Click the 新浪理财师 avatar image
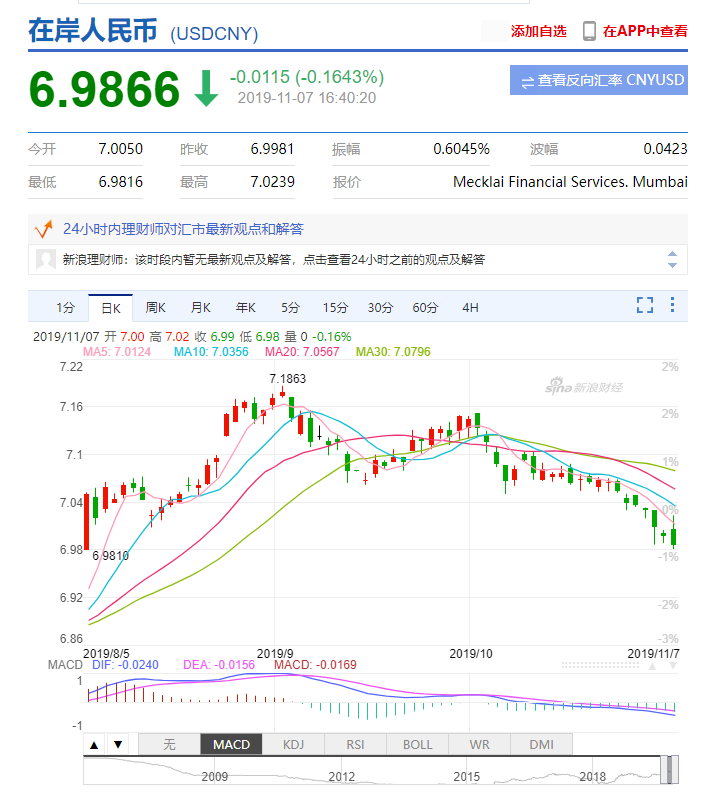Viewport: 709px width, 799px height. (x=46, y=260)
